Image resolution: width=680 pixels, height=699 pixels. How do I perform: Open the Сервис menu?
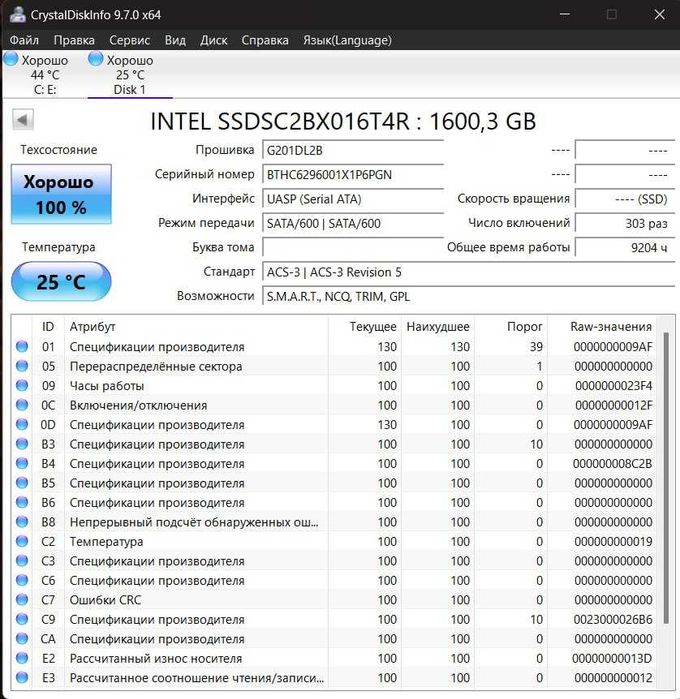(x=129, y=40)
